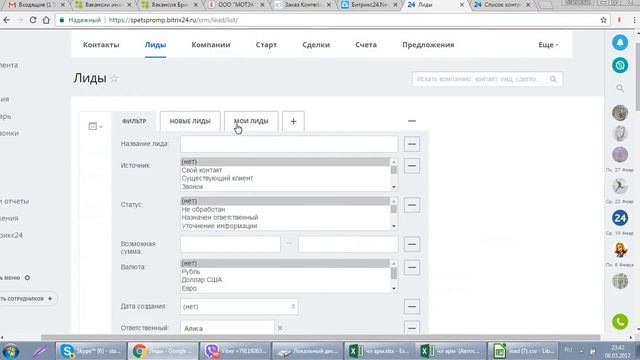Open Viber from the taskbar
The image size is (640, 360).
coord(235,351)
